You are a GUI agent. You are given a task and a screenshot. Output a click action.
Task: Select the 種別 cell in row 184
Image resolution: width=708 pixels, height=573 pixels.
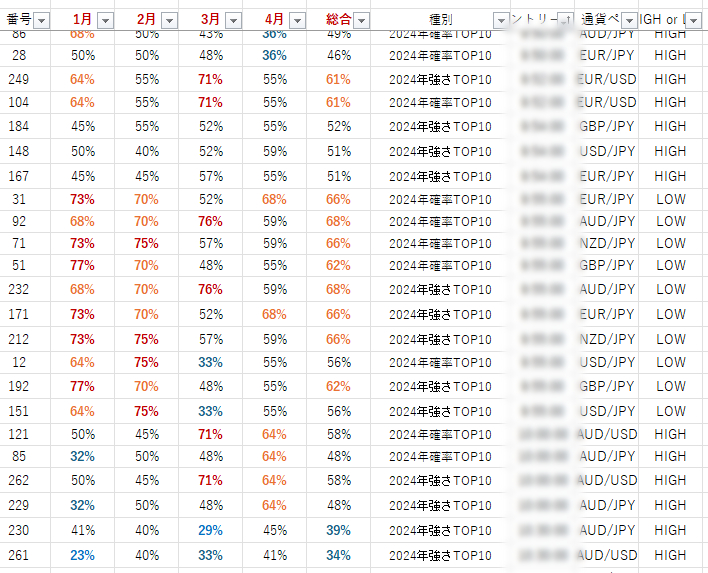[x=440, y=127]
